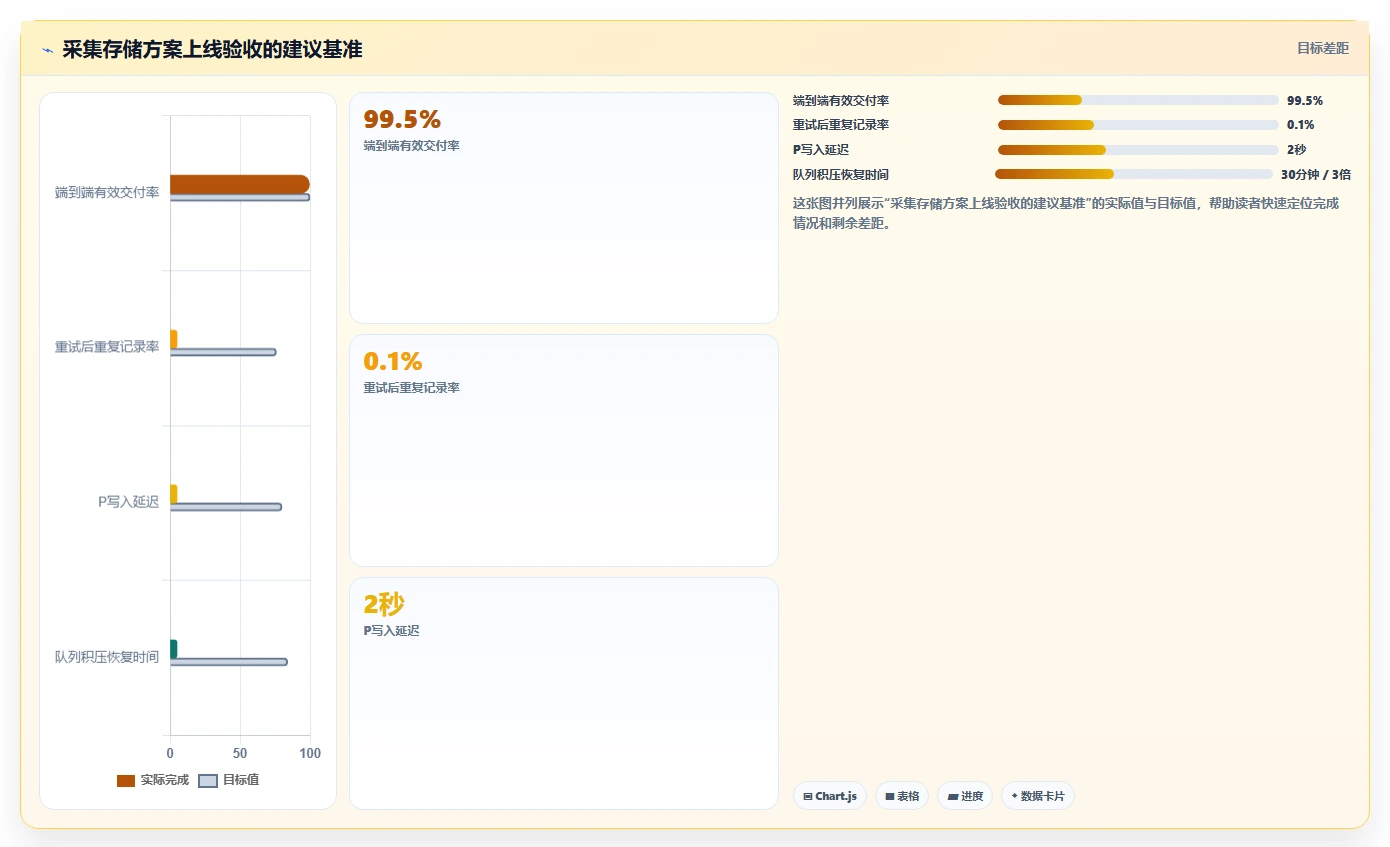Click the 30分钟 / 3倍 value text
The image size is (1390, 847).
click(x=1316, y=174)
